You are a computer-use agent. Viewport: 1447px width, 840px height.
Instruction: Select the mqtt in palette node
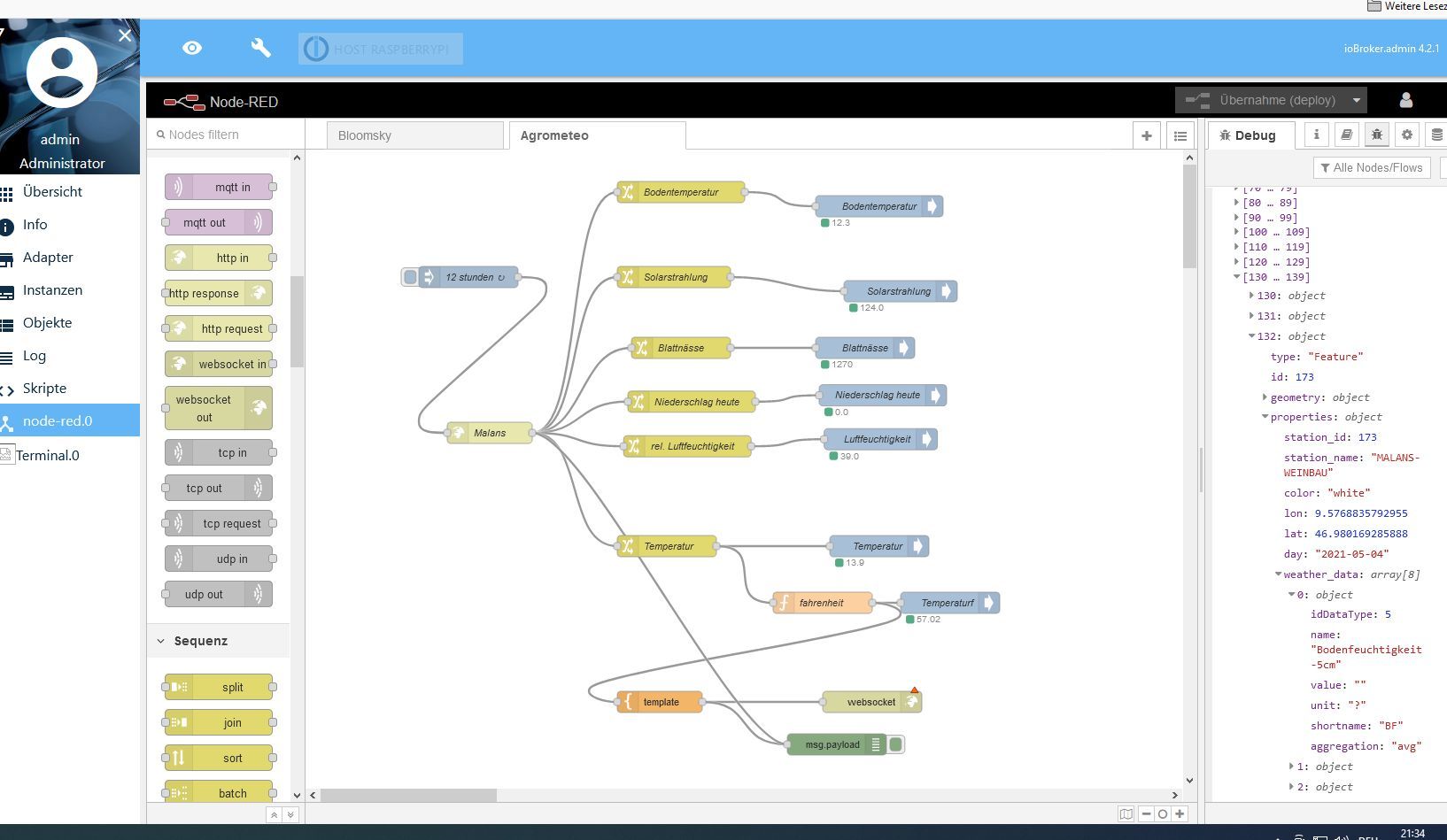(219, 187)
